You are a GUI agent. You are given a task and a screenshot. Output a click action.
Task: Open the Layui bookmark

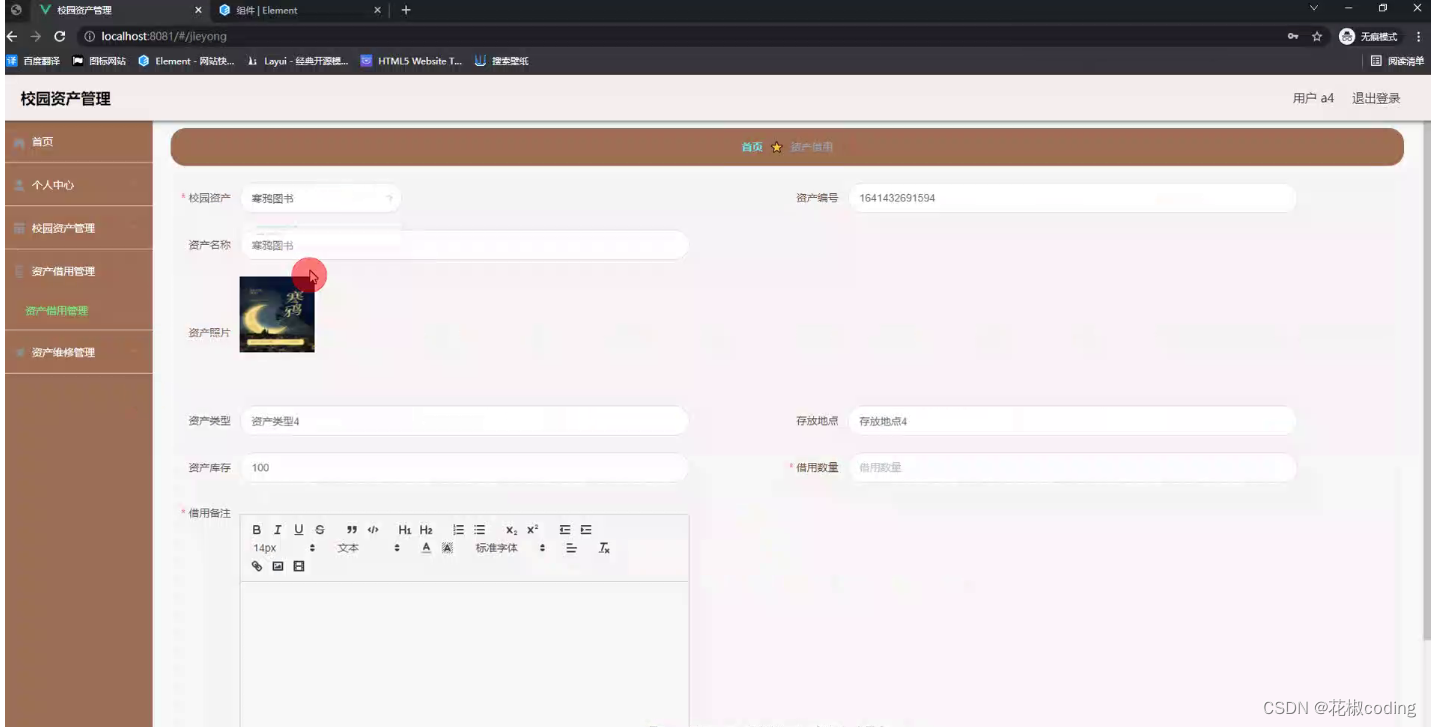click(298, 61)
